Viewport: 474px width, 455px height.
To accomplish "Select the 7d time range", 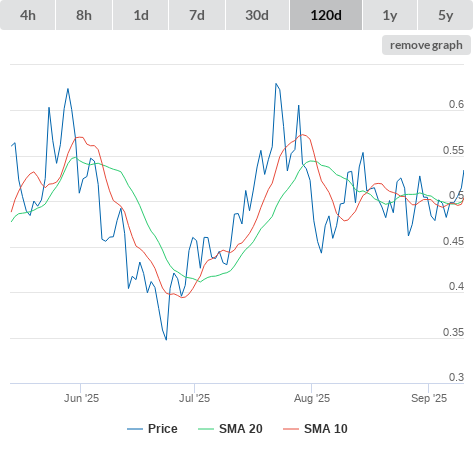I will point(197,15).
